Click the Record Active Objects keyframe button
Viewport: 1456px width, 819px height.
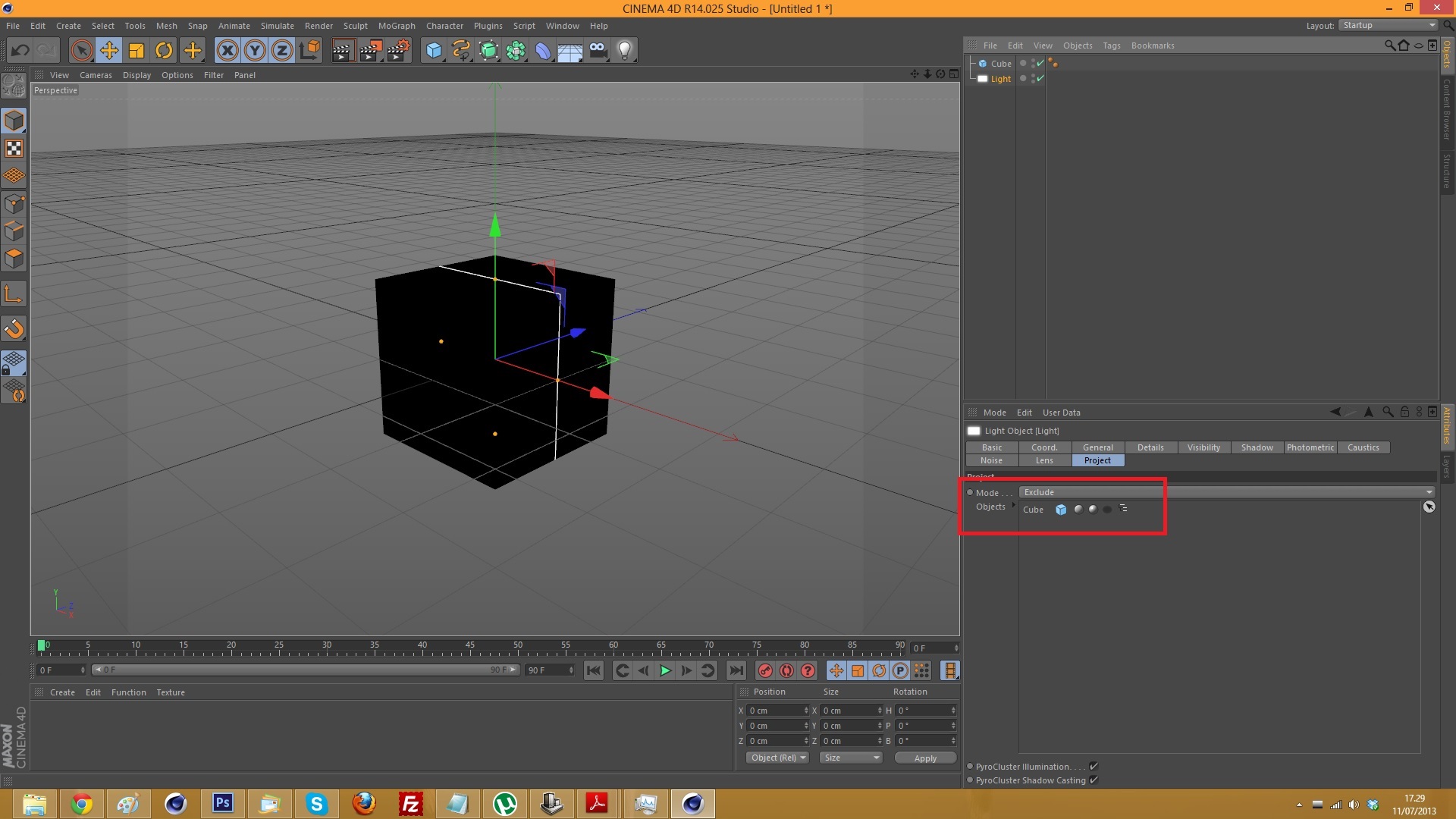[765, 670]
